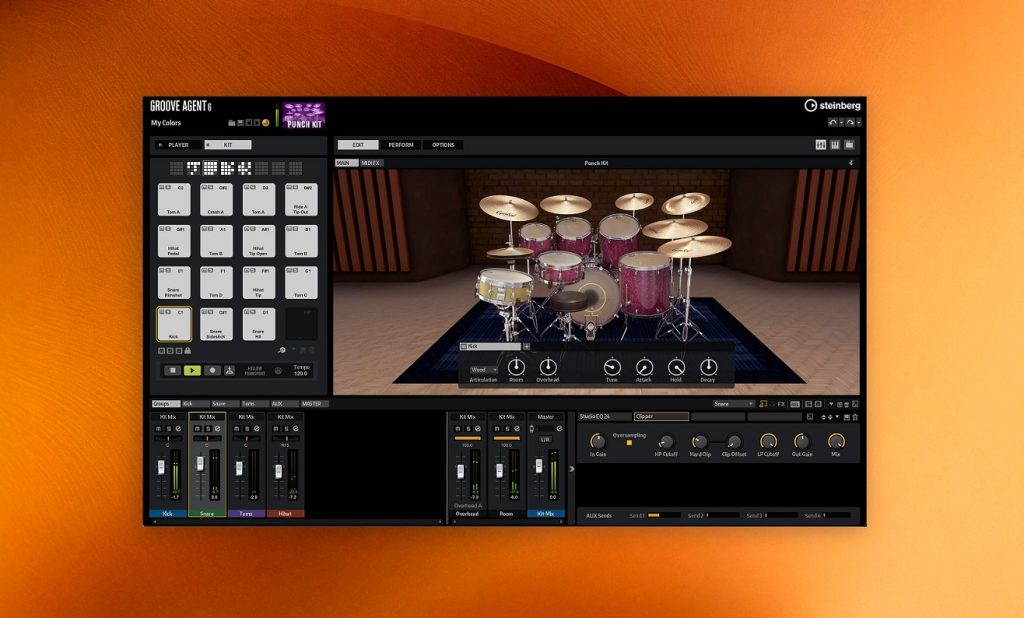Mute the Kick channel in mixer

157,429
